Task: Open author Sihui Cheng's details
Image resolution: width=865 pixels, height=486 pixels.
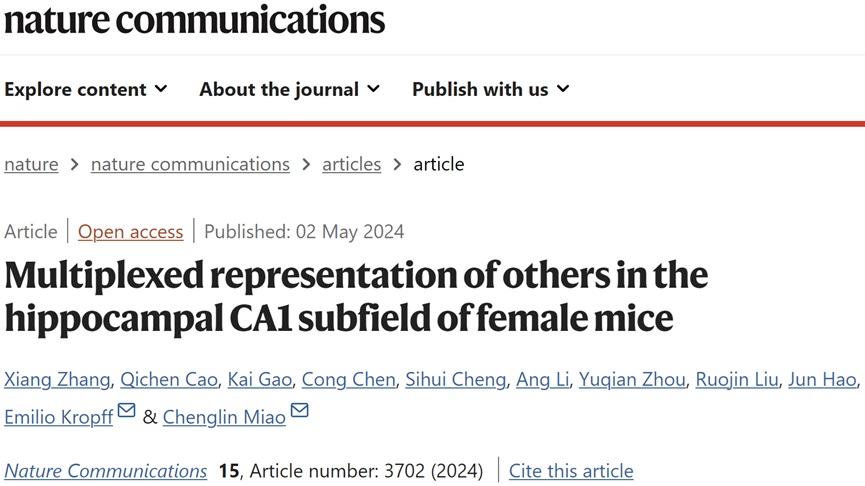Action: (x=458, y=379)
